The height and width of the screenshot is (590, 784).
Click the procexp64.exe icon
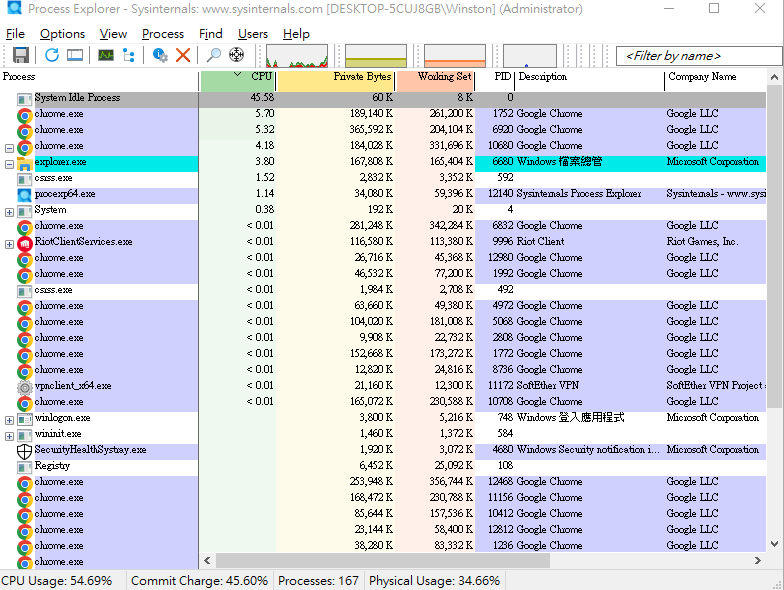coord(24,196)
